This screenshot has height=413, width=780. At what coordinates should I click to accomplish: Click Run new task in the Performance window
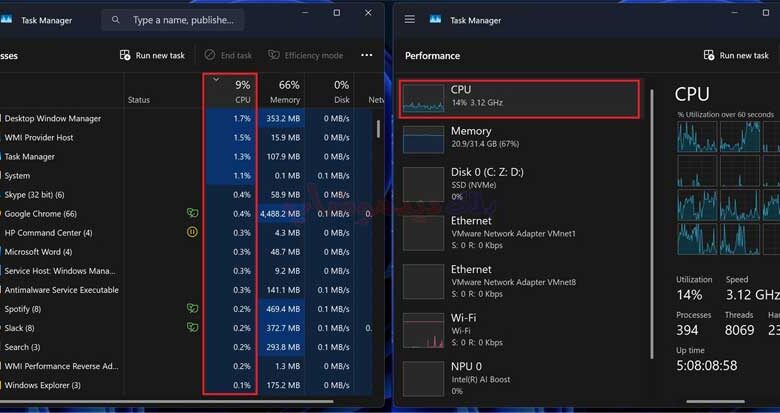coord(736,55)
